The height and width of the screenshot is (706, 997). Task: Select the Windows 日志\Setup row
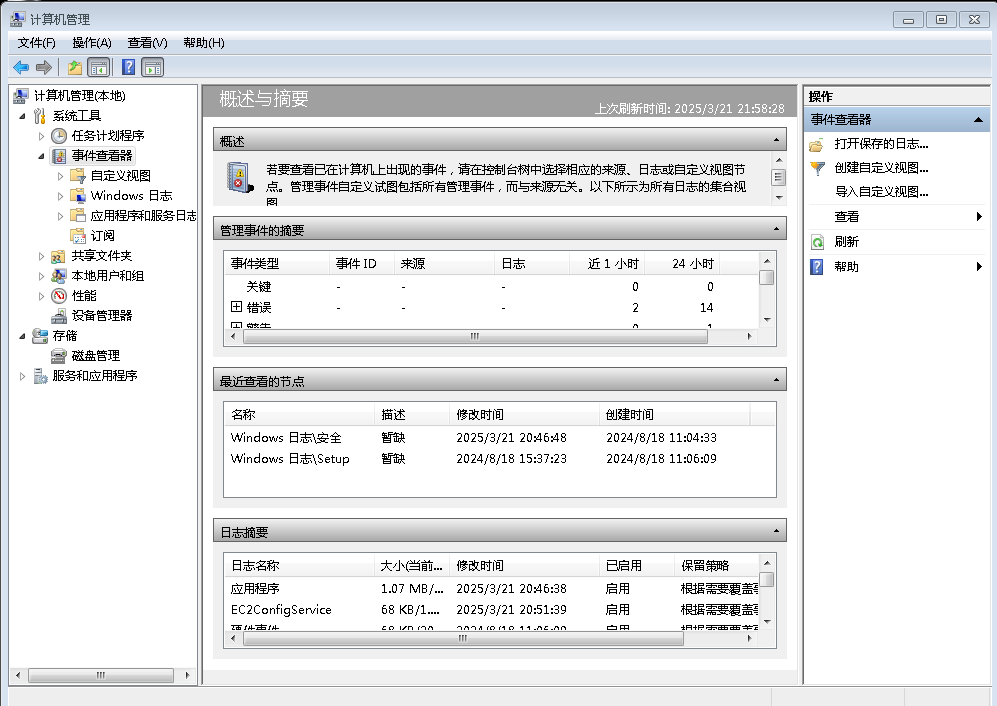(x=500, y=459)
